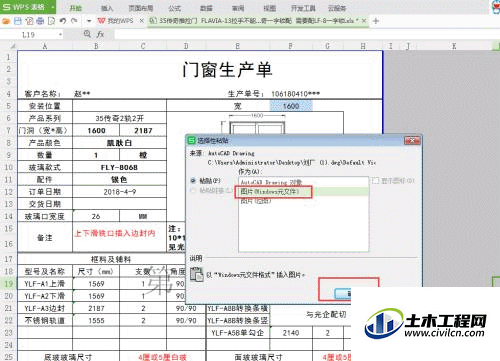Open the WPS 表格 application menu
500x361 pixels.
pyautogui.click(x=28, y=7)
